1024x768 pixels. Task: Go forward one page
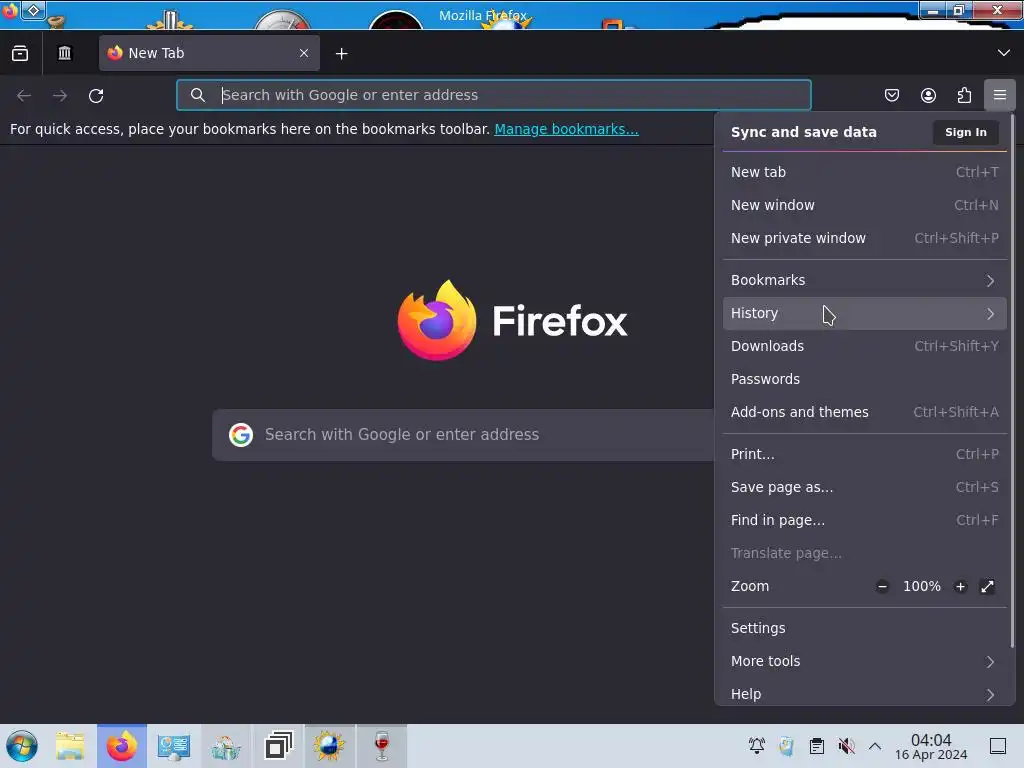pyautogui.click(x=60, y=95)
